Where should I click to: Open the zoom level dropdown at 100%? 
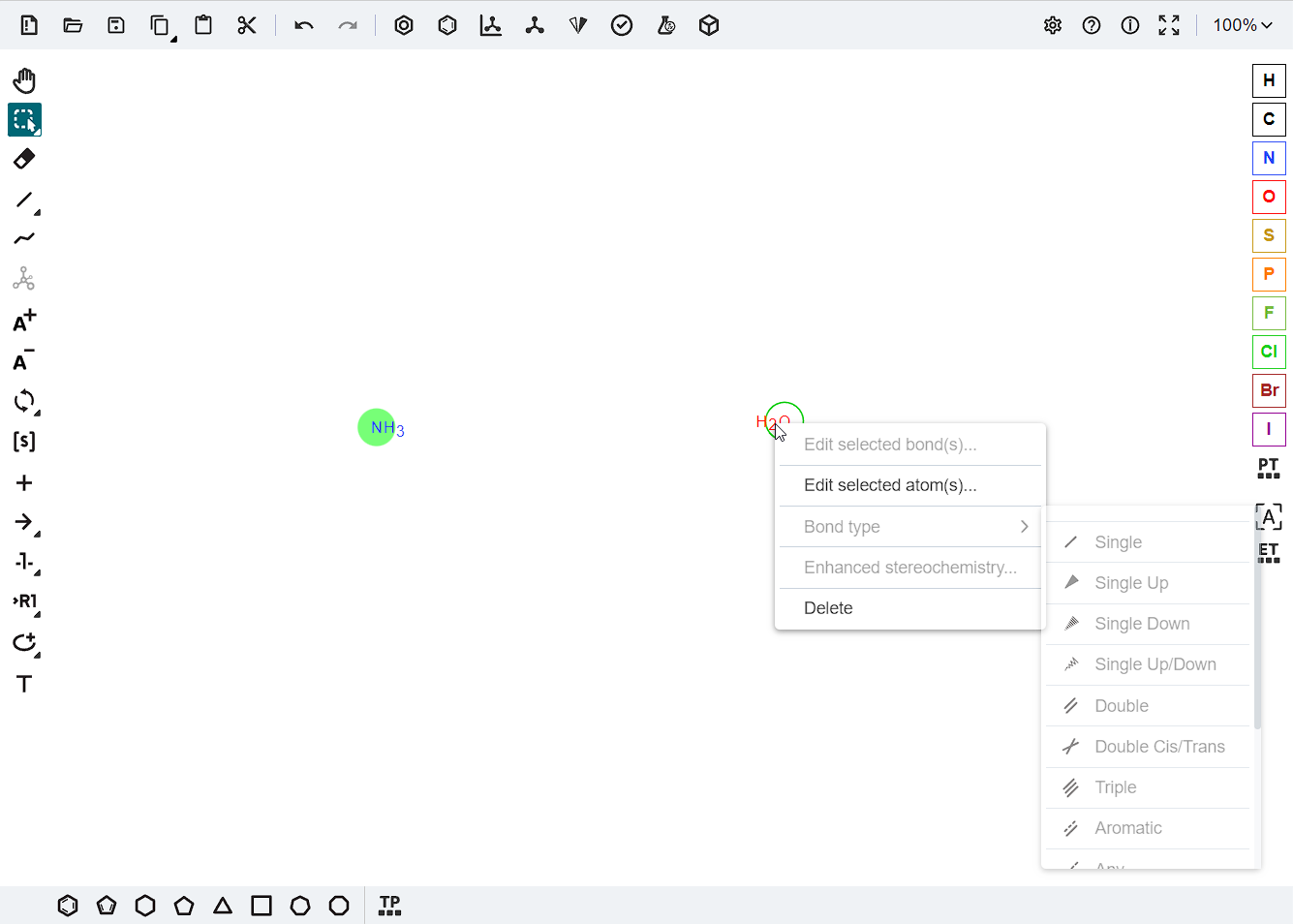(1243, 25)
